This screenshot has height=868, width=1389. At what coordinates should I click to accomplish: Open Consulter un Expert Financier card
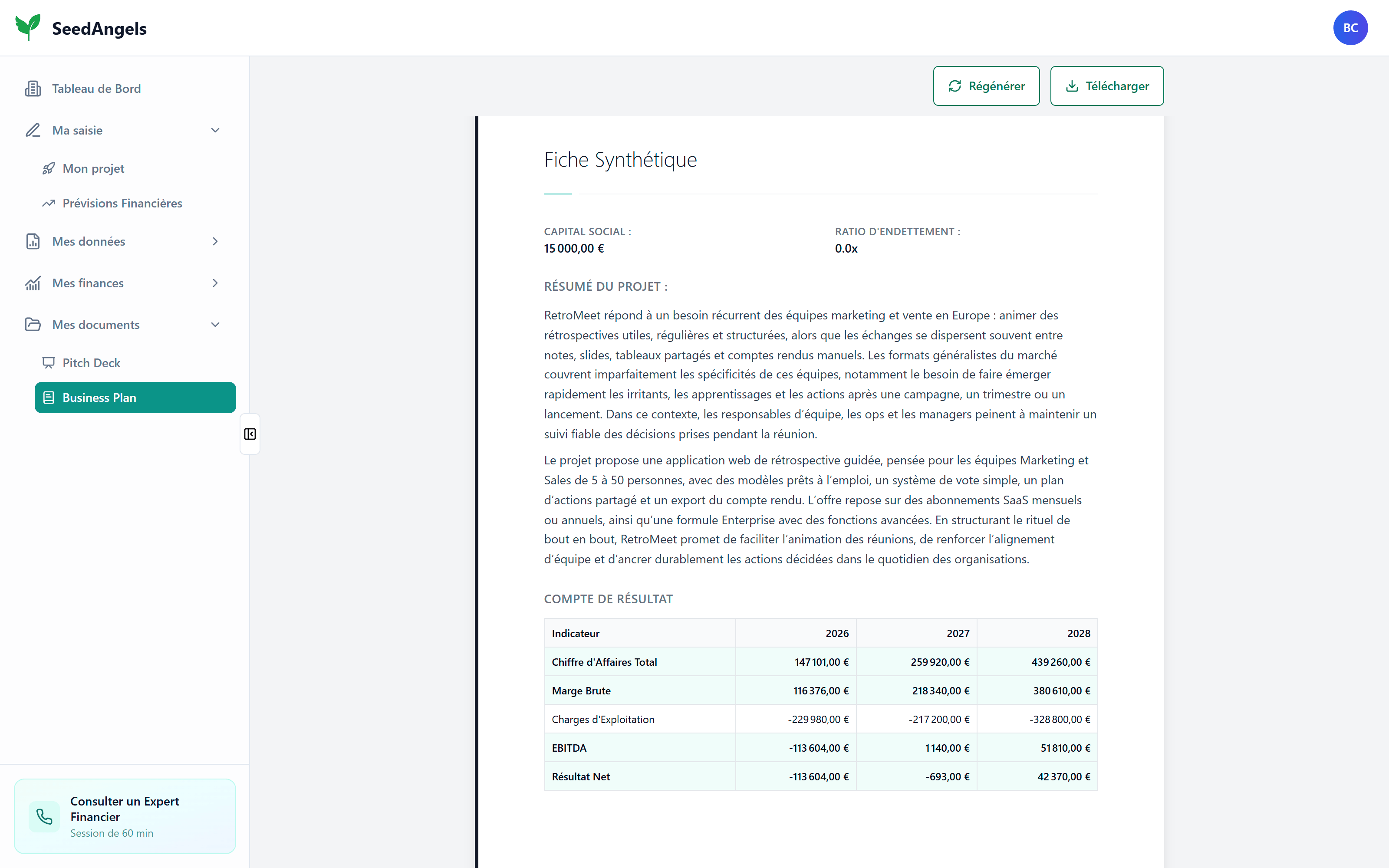tap(125, 816)
